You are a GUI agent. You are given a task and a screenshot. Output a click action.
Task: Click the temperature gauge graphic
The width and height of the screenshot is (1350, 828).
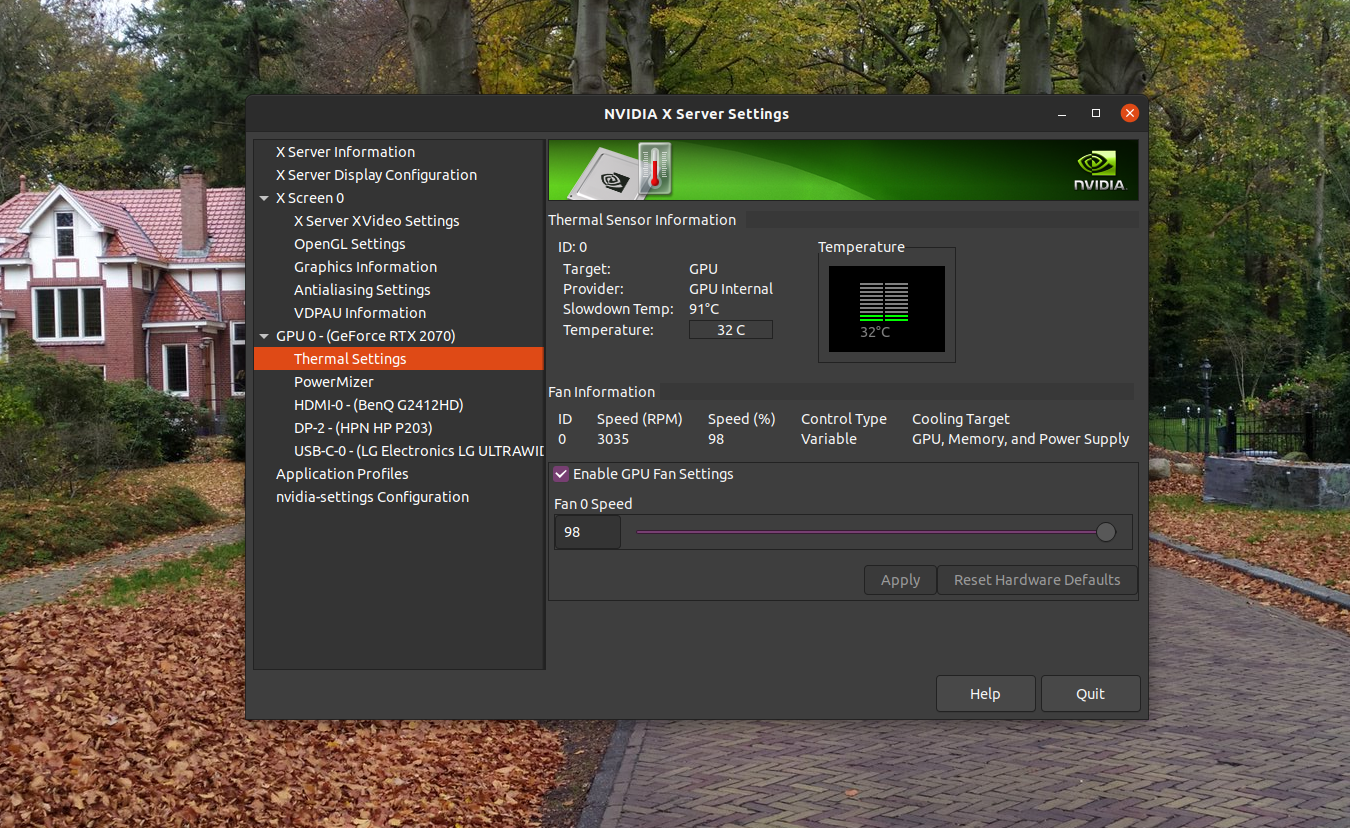[886, 309]
